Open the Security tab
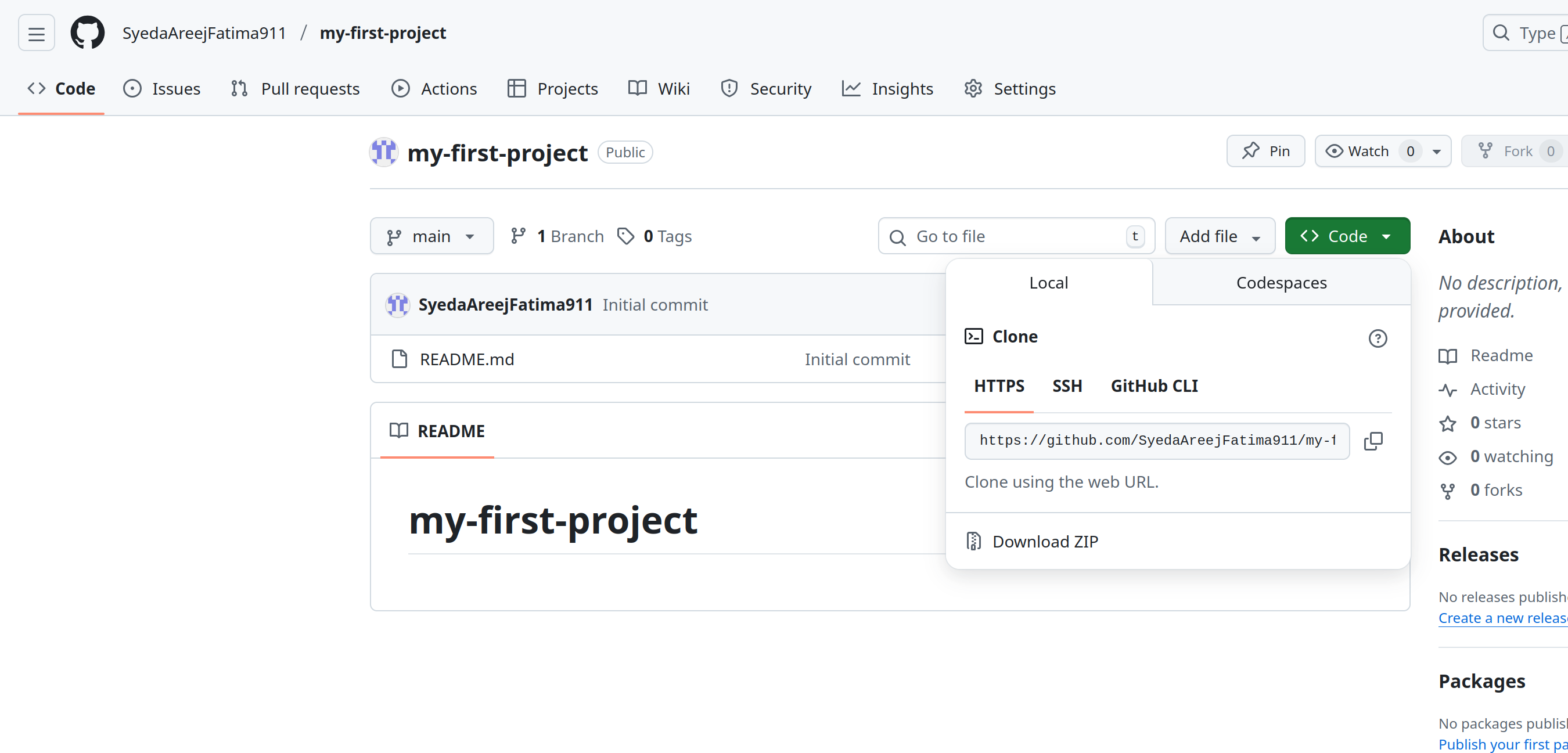Viewport: 1568px width, 753px height. [766, 89]
